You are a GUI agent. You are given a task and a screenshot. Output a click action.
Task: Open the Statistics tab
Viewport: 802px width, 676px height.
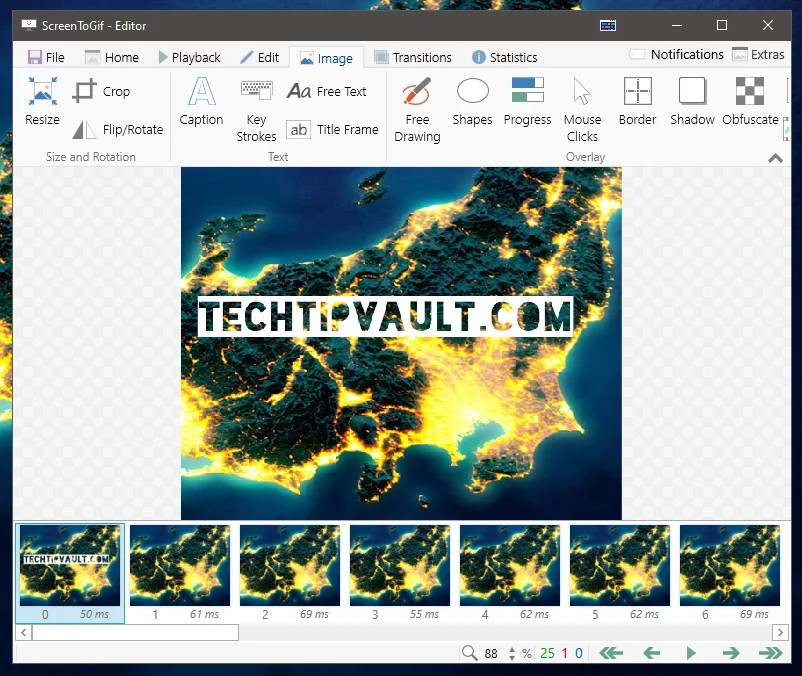coord(505,57)
